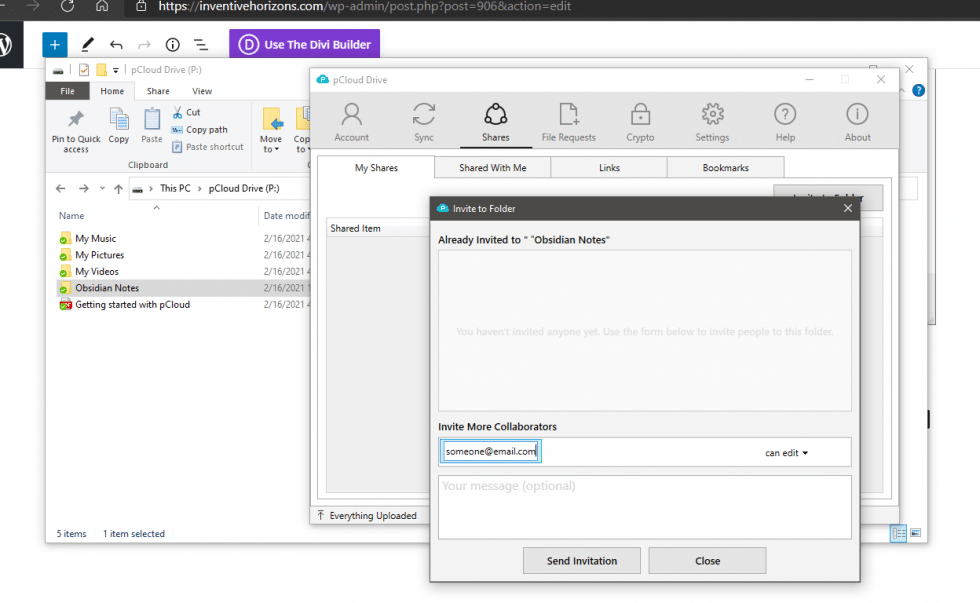Screen dimensions: 980x603
Task: Open the Home tab in Explorer ribbon
Action: pyautogui.click(x=112, y=91)
